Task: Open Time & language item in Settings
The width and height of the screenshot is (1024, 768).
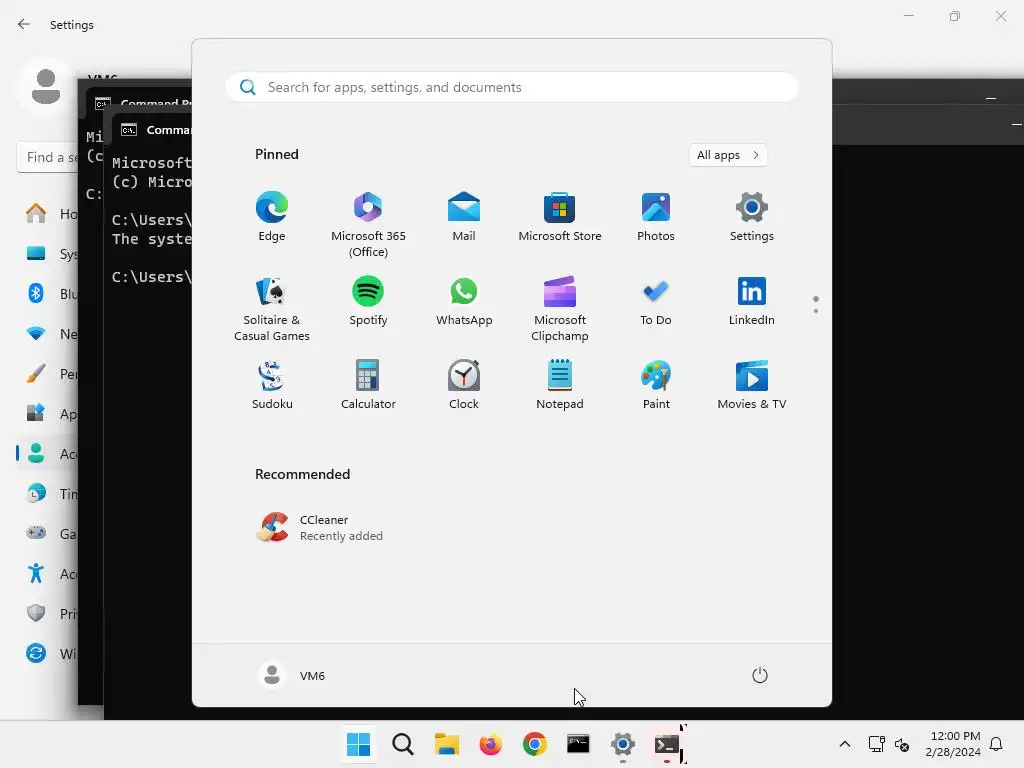Action: point(49,494)
